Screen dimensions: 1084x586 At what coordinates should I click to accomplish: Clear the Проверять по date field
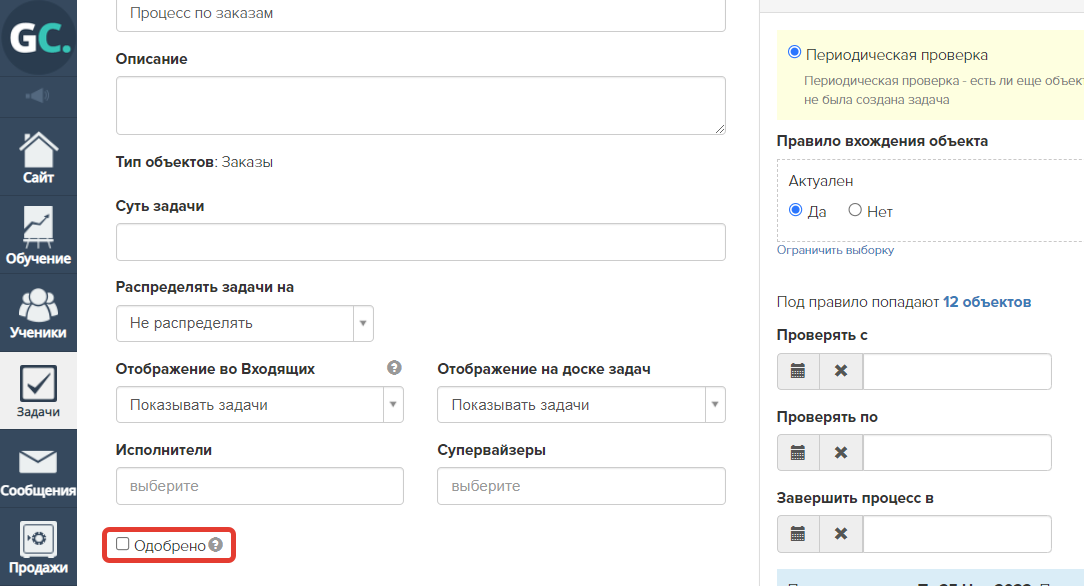tap(841, 453)
